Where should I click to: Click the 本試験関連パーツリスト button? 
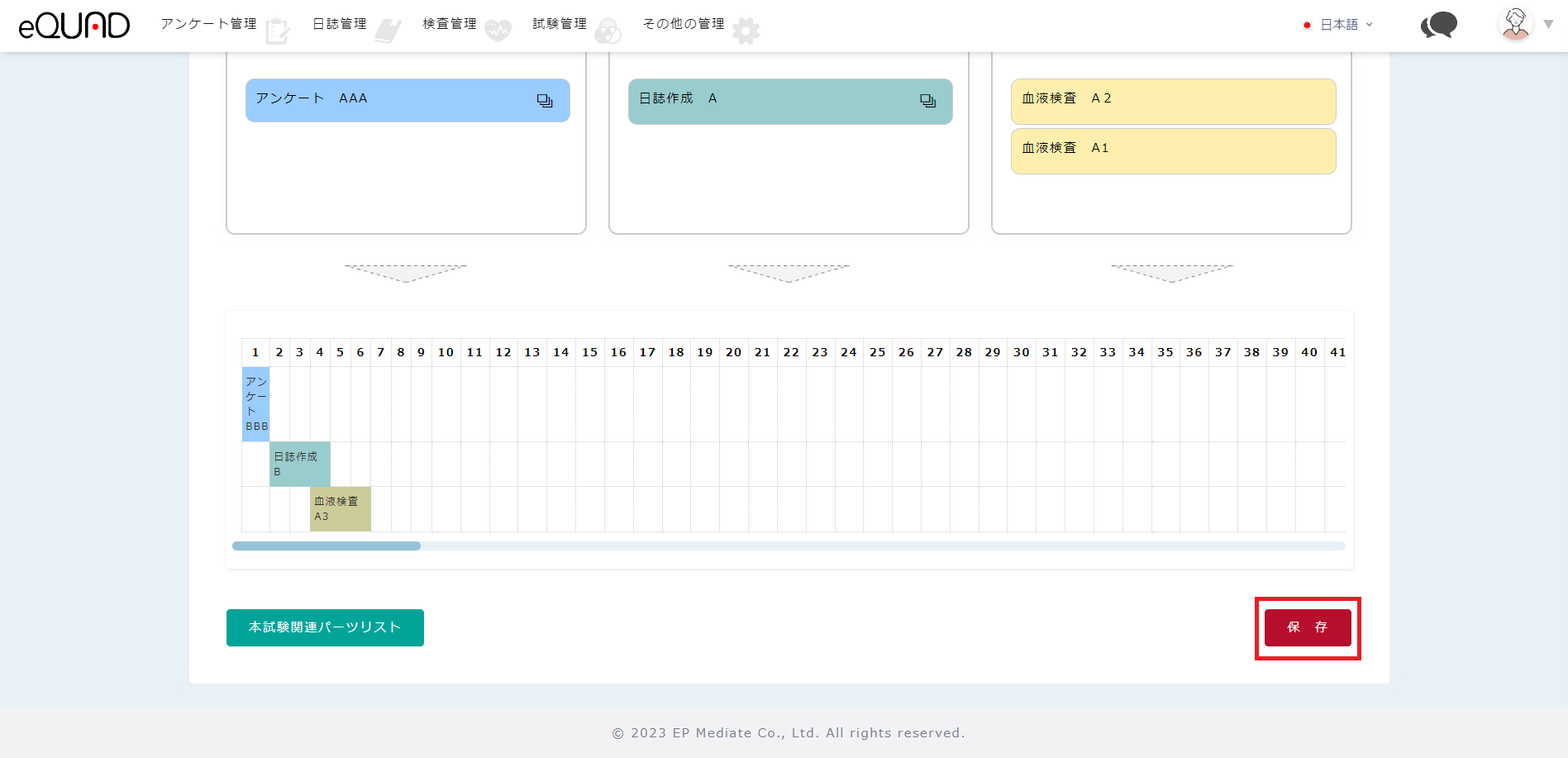click(x=325, y=627)
